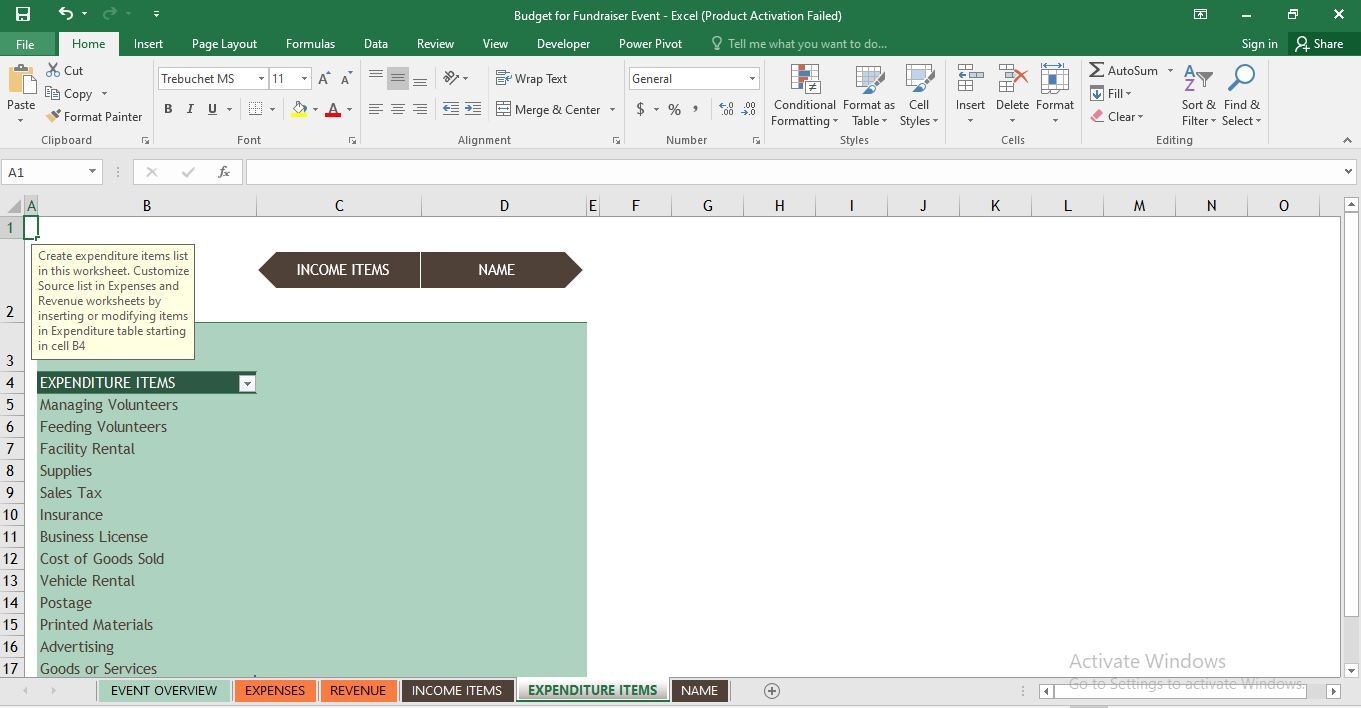Click the Format Painter icon
The width and height of the screenshot is (1361, 708).
54,116
